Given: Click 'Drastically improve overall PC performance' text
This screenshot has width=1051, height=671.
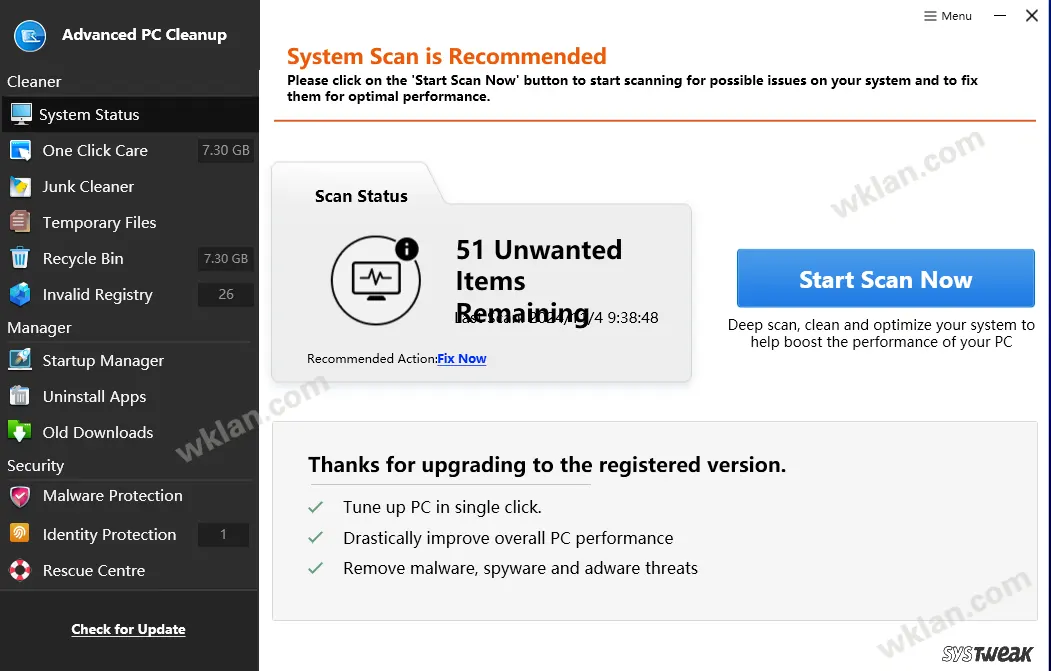Looking at the screenshot, I should click(508, 538).
